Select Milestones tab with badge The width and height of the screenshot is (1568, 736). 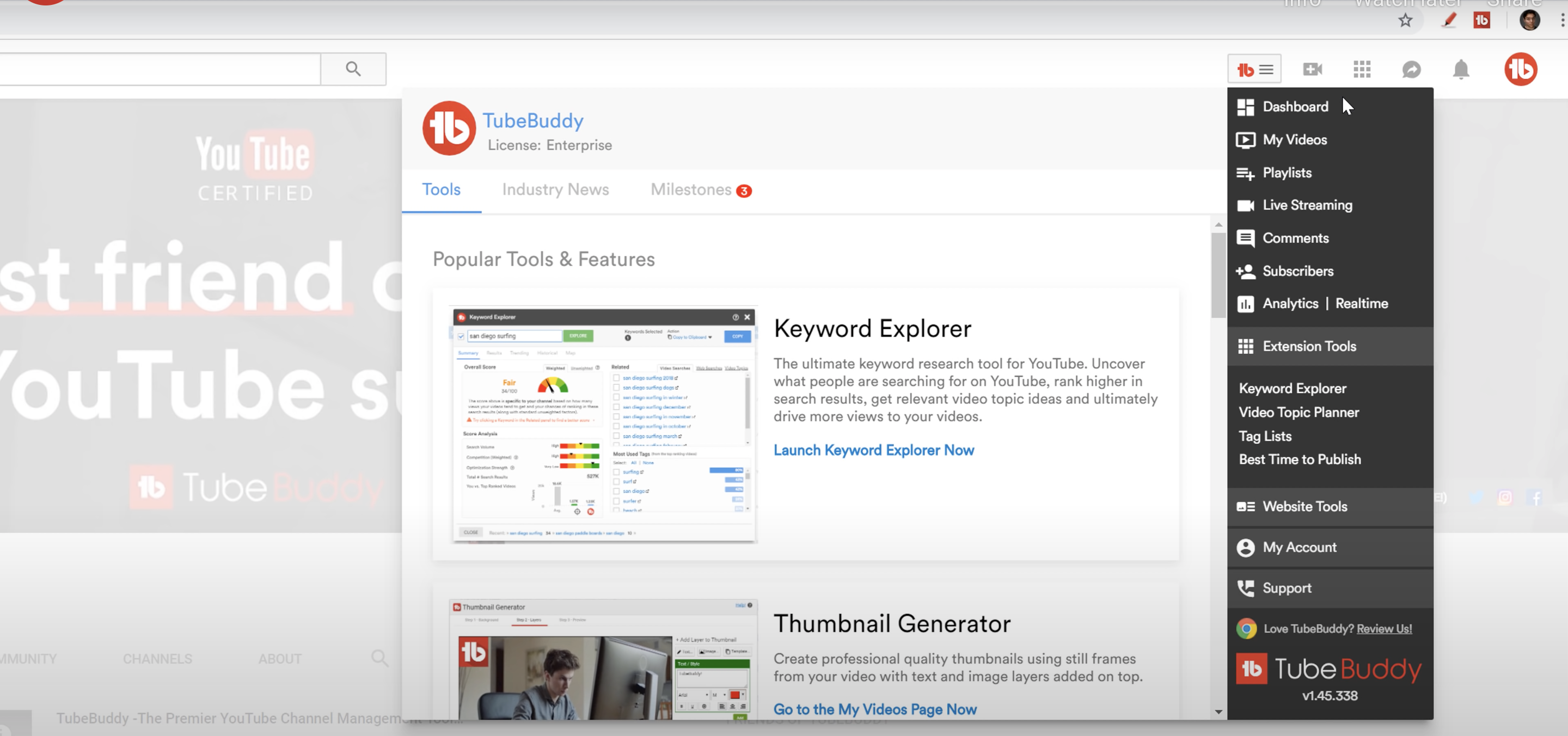click(x=700, y=189)
